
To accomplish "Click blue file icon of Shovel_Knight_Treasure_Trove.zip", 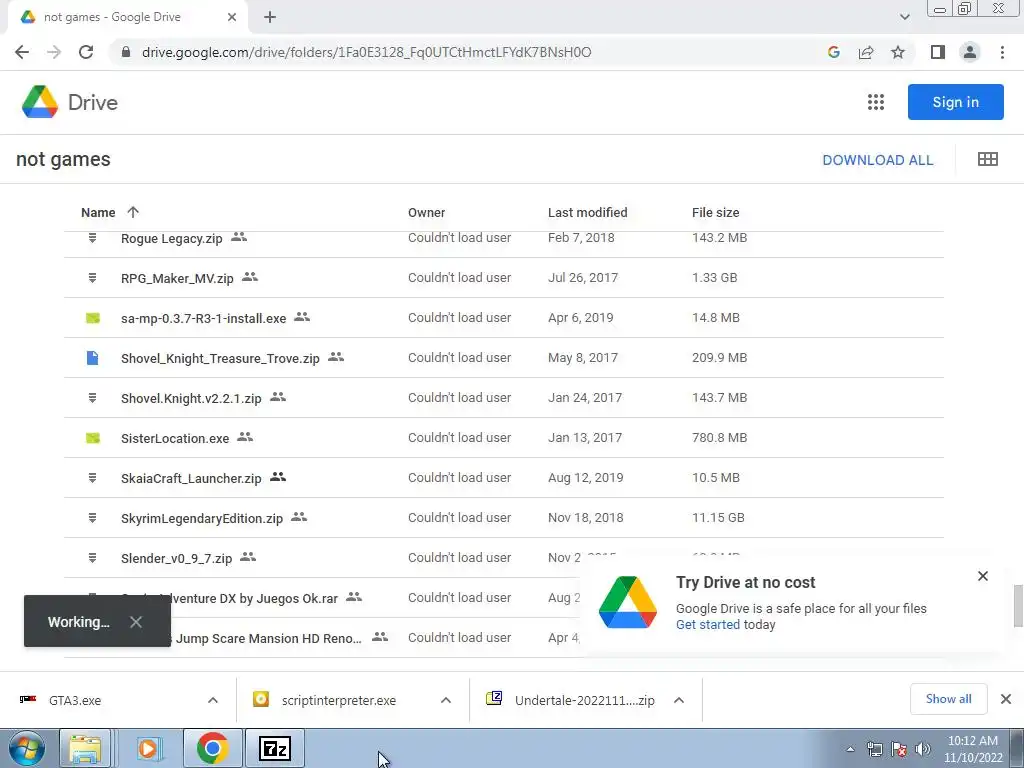I will coord(93,358).
